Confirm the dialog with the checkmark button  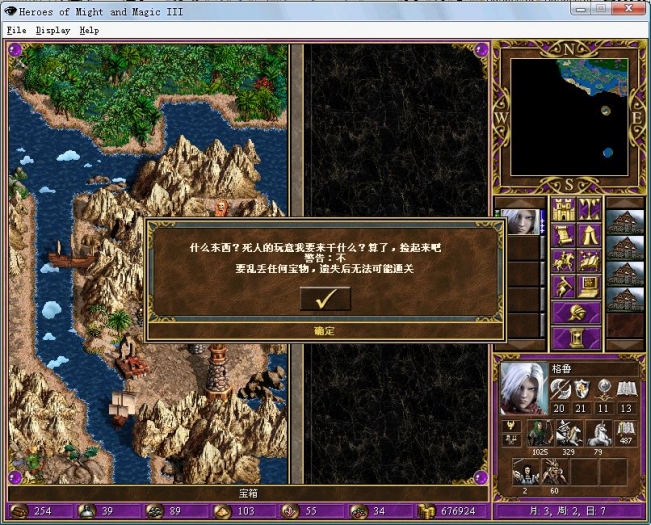325,298
